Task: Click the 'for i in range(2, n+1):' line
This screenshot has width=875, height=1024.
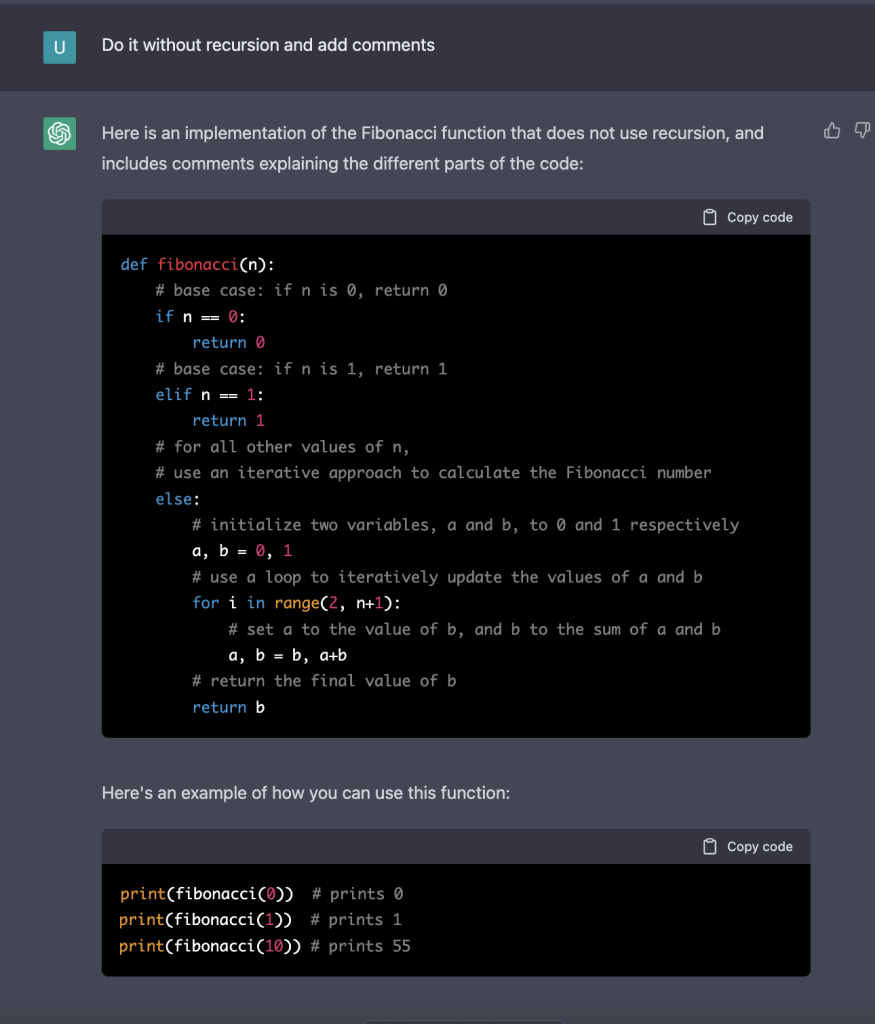Action: [302, 603]
